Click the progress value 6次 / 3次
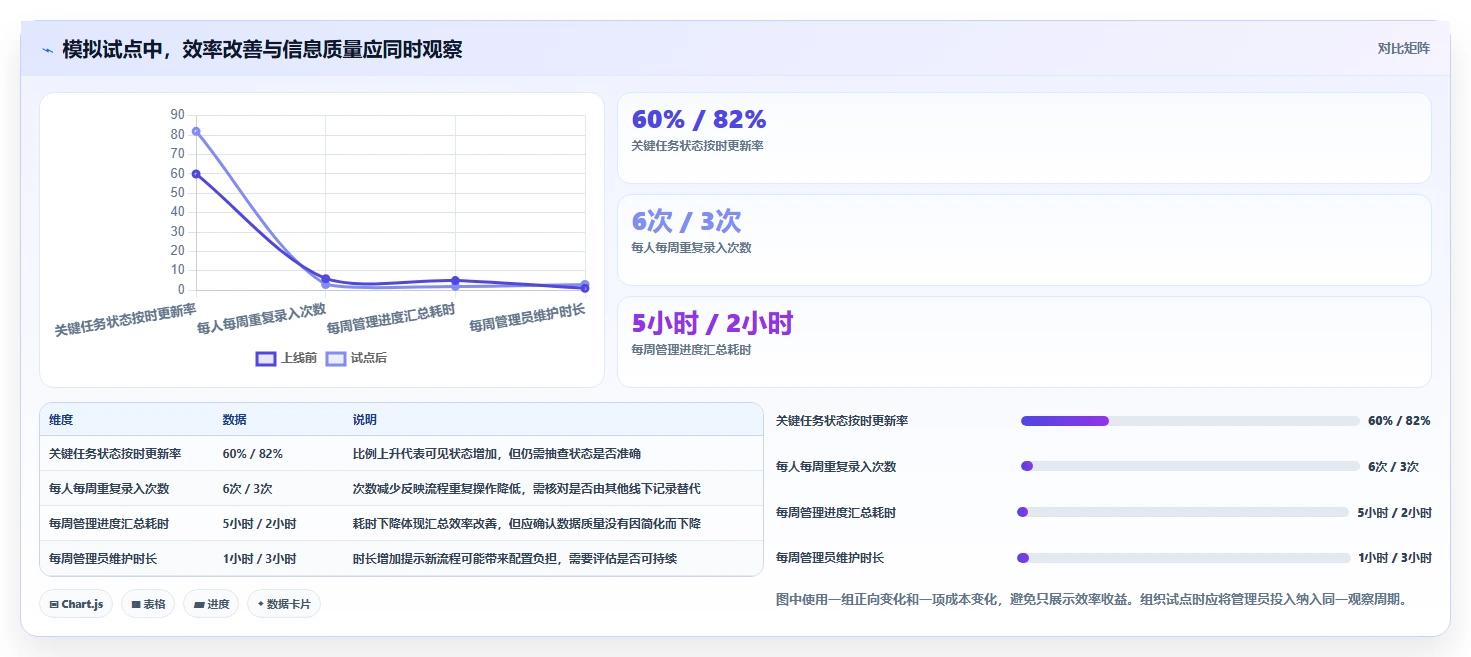 1393,467
